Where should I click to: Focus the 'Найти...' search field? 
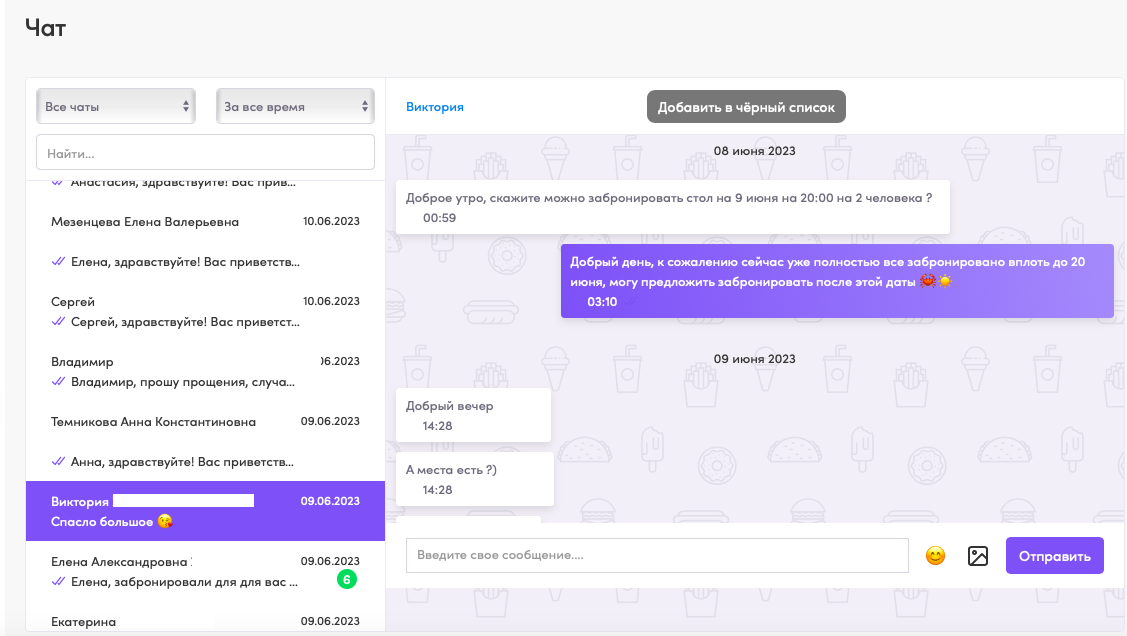coord(205,153)
